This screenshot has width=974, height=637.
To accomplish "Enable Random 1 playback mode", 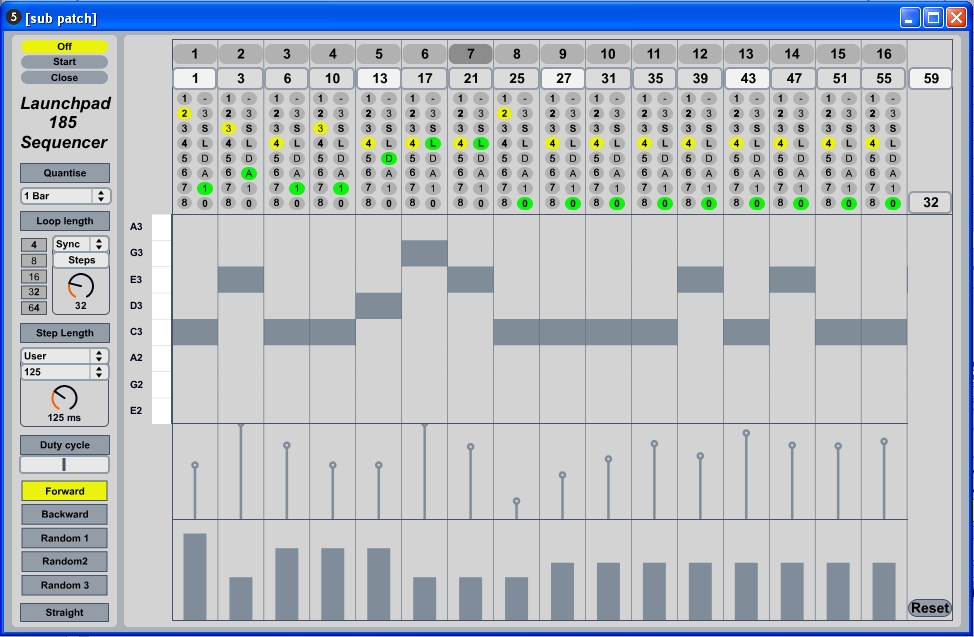I will coord(64,538).
